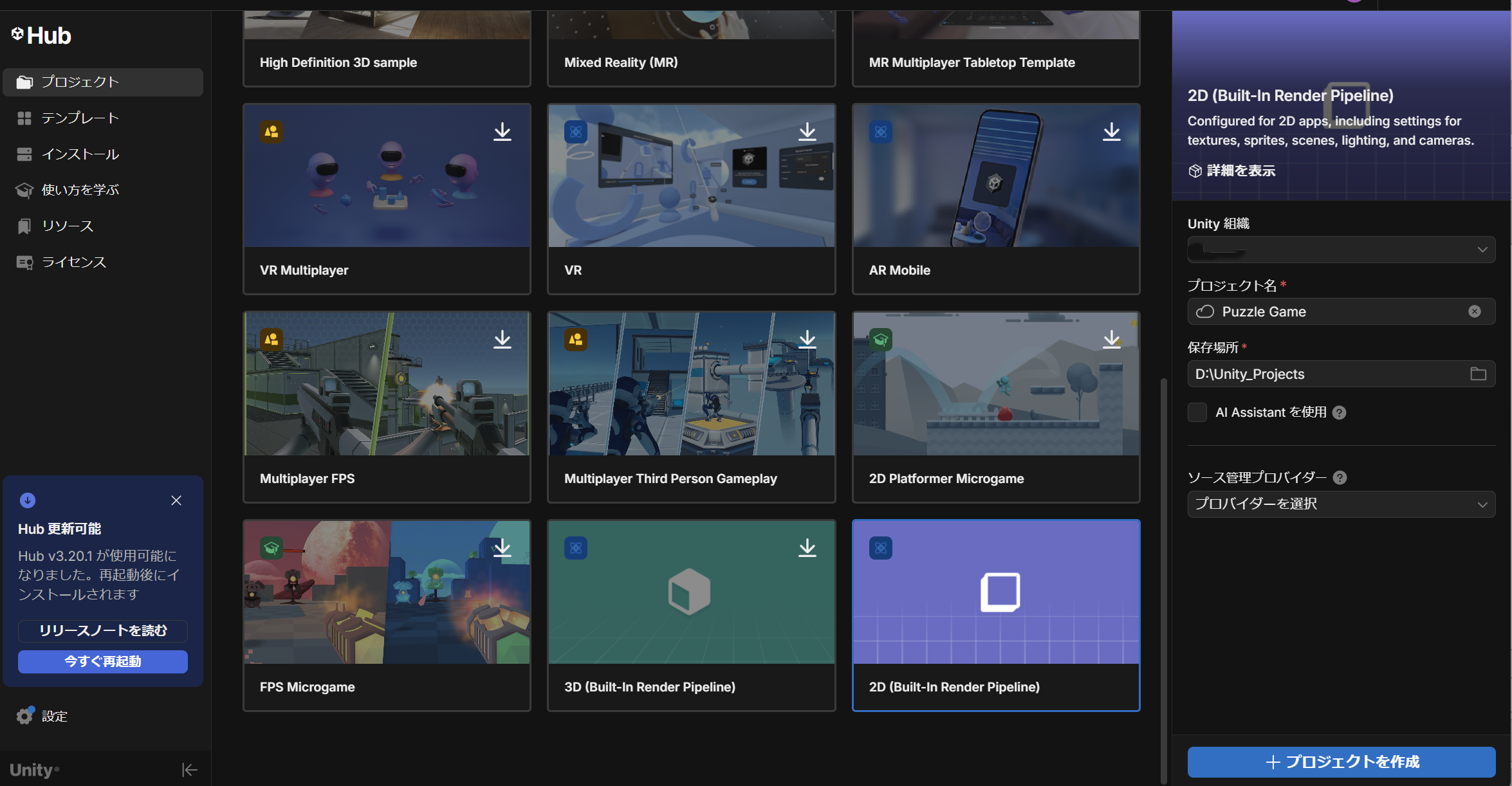Open help for AI Assistant option
This screenshot has height=786, width=1512.
[x=1340, y=413]
